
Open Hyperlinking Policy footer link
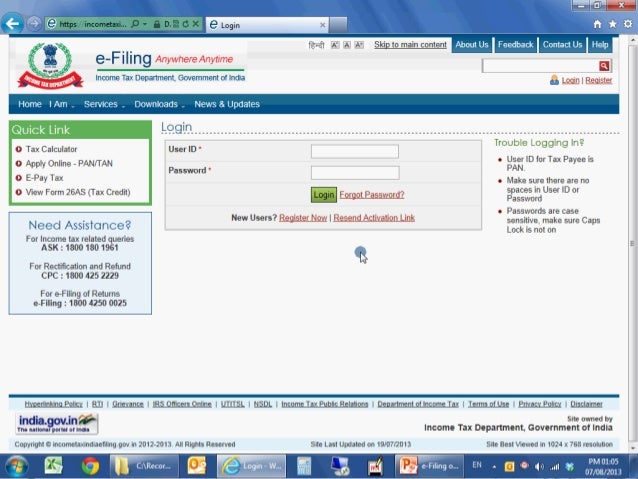point(53,404)
